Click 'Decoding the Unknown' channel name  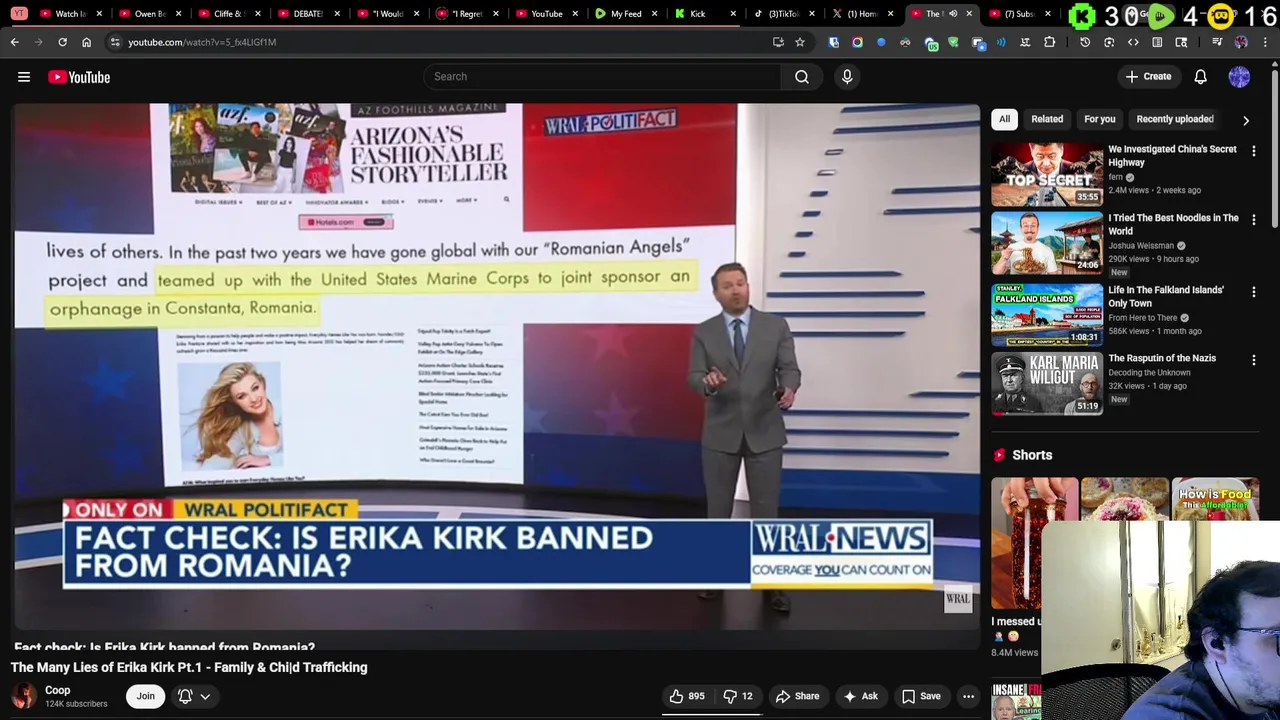[x=1149, y=373]
